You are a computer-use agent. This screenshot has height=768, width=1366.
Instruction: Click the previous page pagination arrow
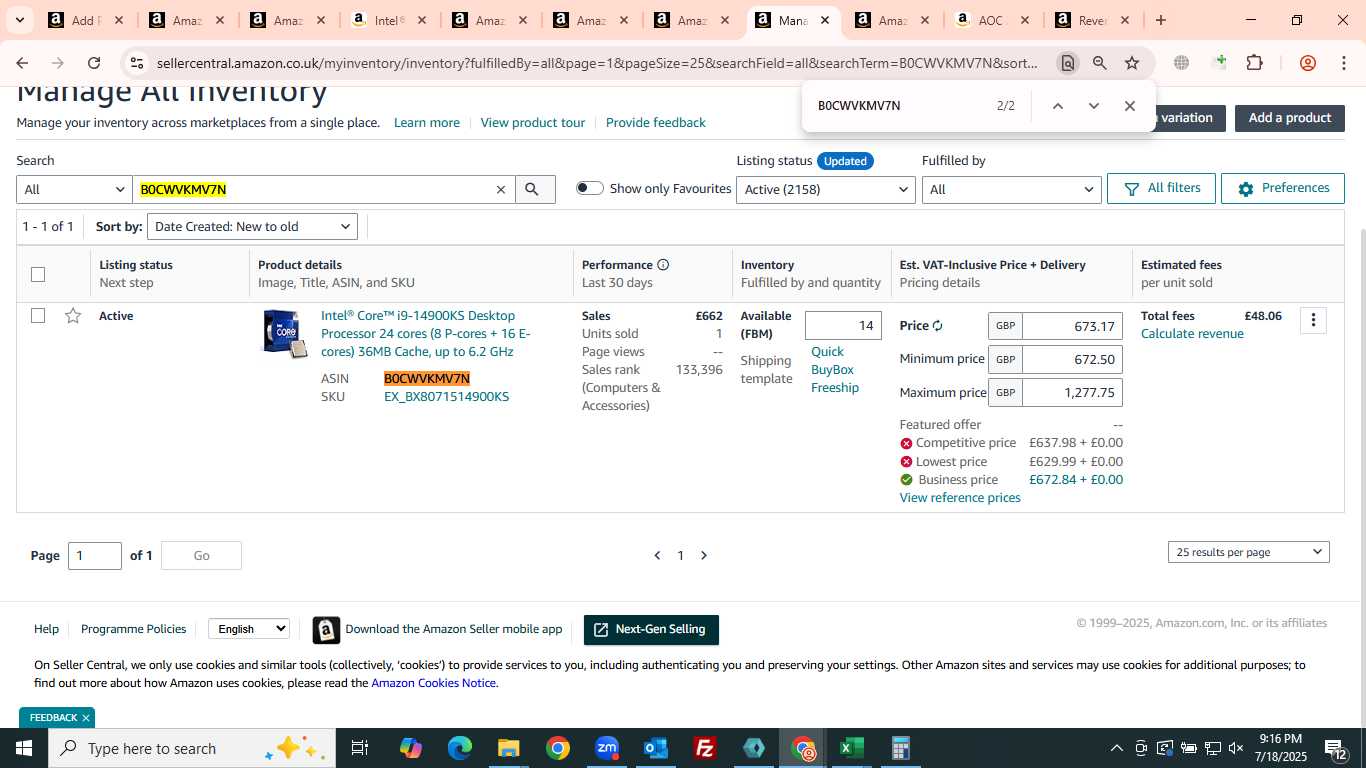click(657, 556)
